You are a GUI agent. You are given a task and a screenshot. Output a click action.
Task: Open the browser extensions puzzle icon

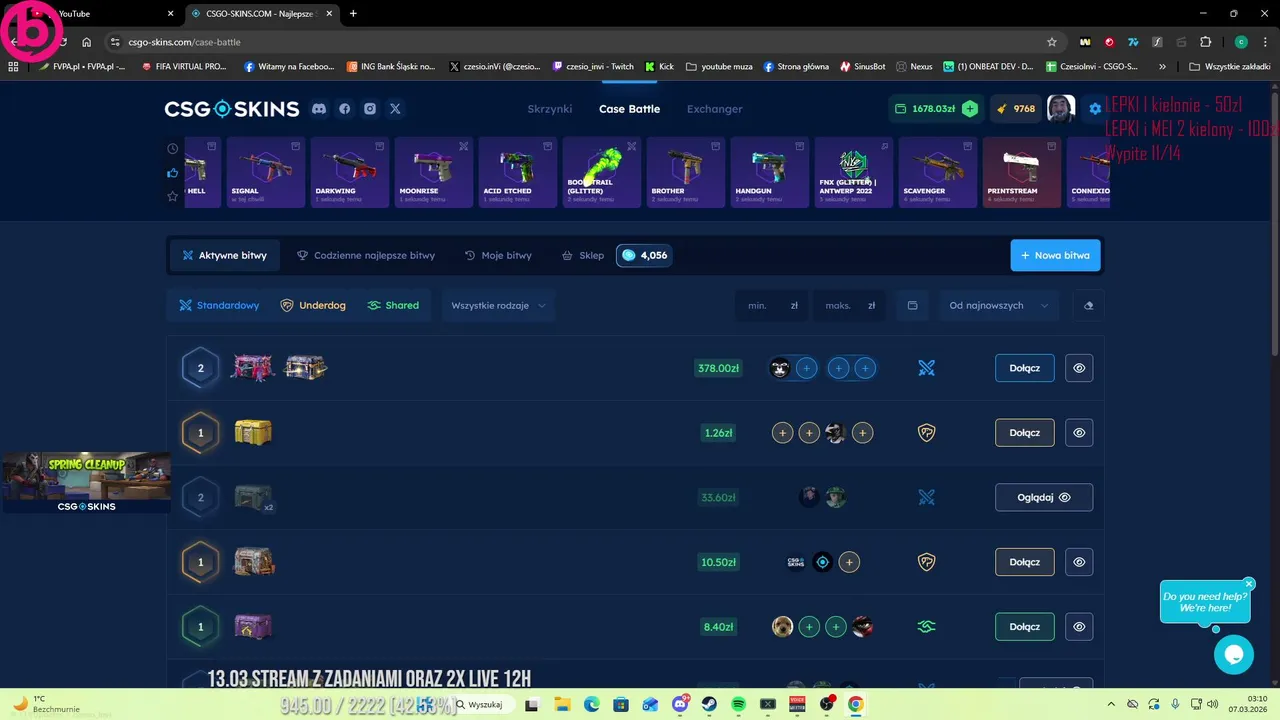click(x=1205, y=42)
